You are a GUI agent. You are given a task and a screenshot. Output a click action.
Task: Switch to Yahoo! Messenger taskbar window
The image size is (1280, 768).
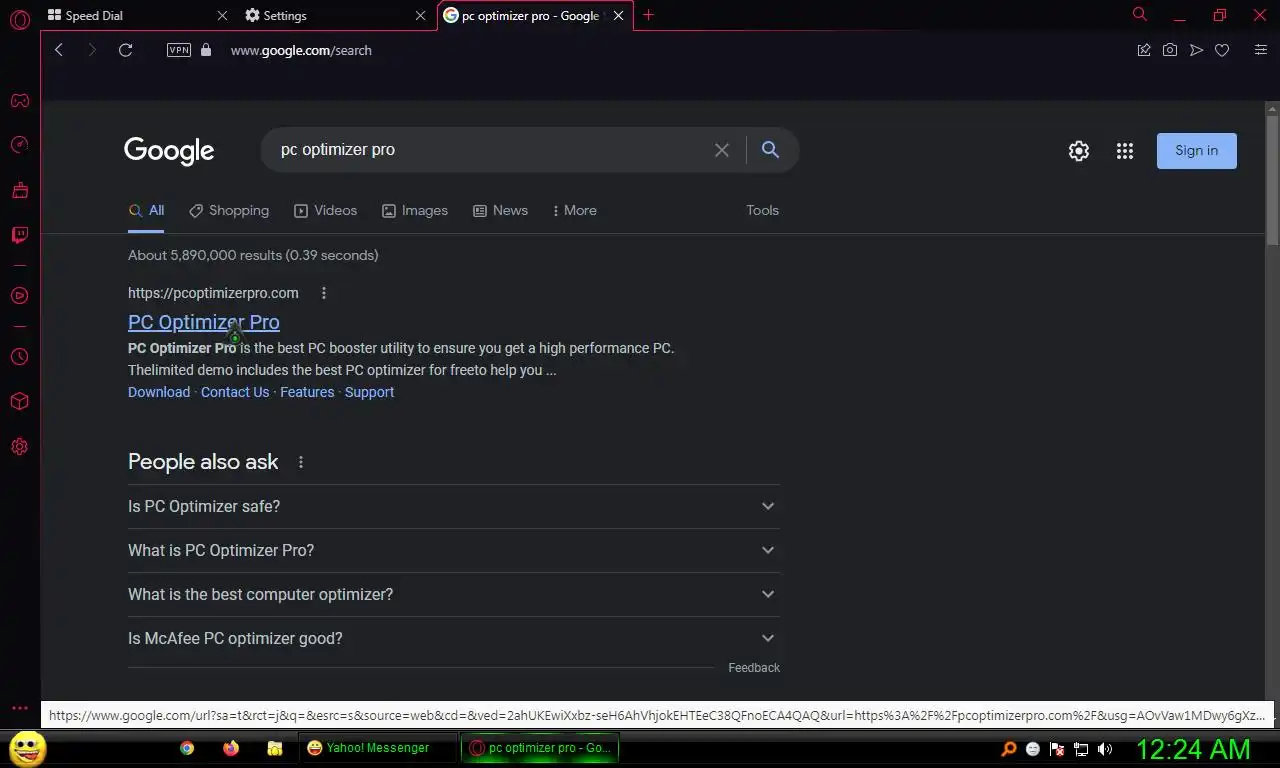pyautogui.click(x=377, y=748)
